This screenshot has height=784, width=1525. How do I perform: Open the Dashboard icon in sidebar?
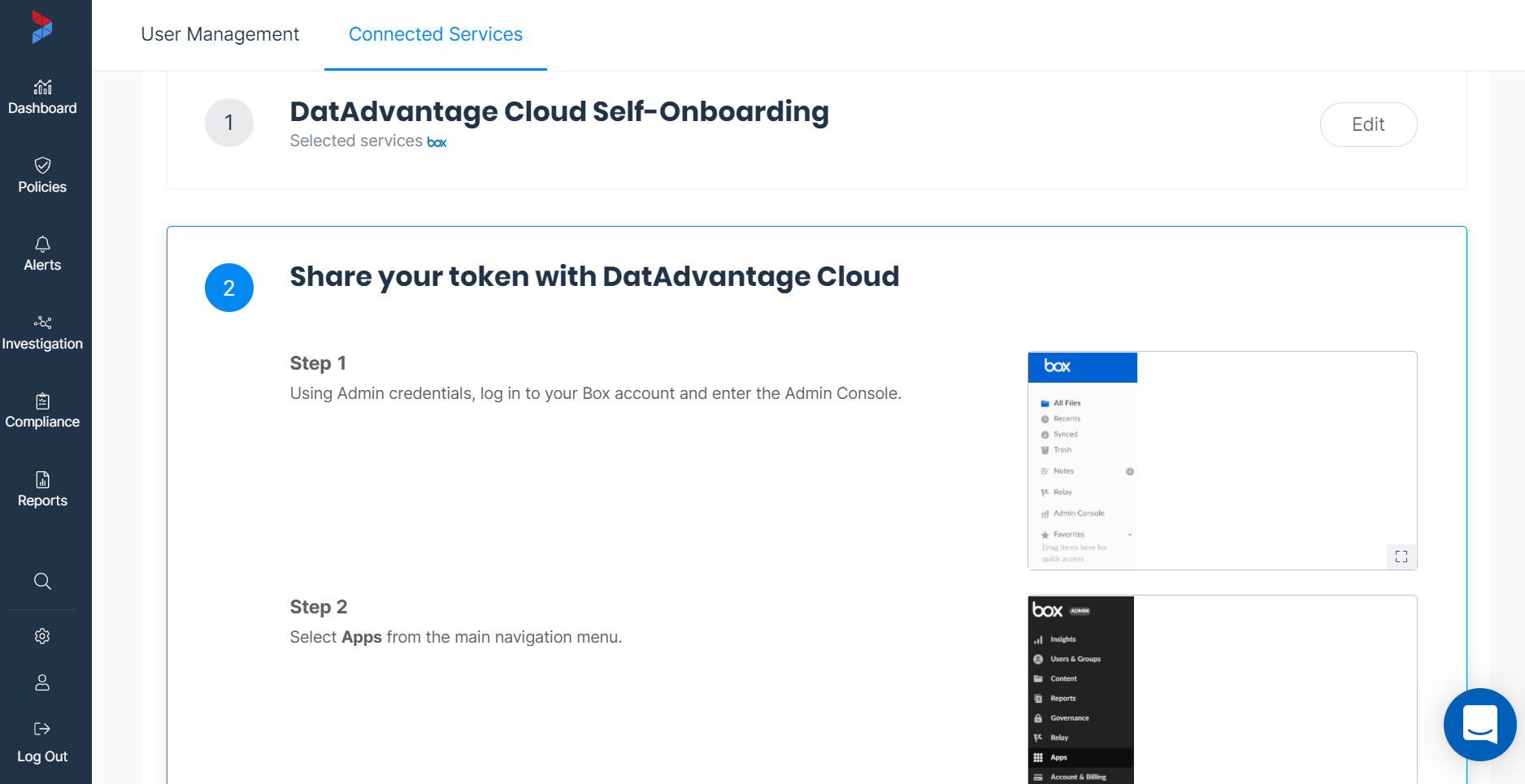click(x=42, y=87)
